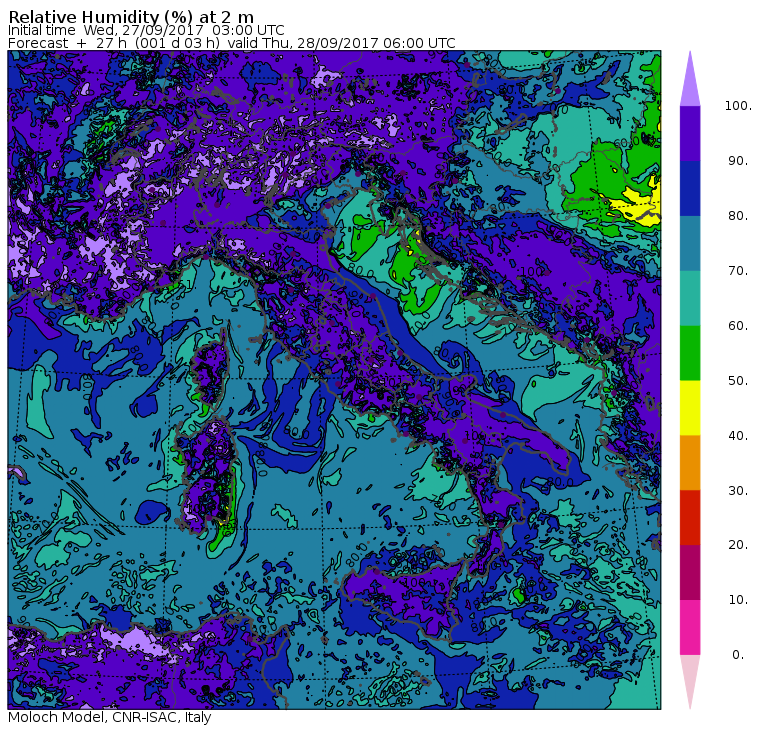Click the '70.' colorbar label
This screenshot has height=731, width=760.
coord(738,270)
